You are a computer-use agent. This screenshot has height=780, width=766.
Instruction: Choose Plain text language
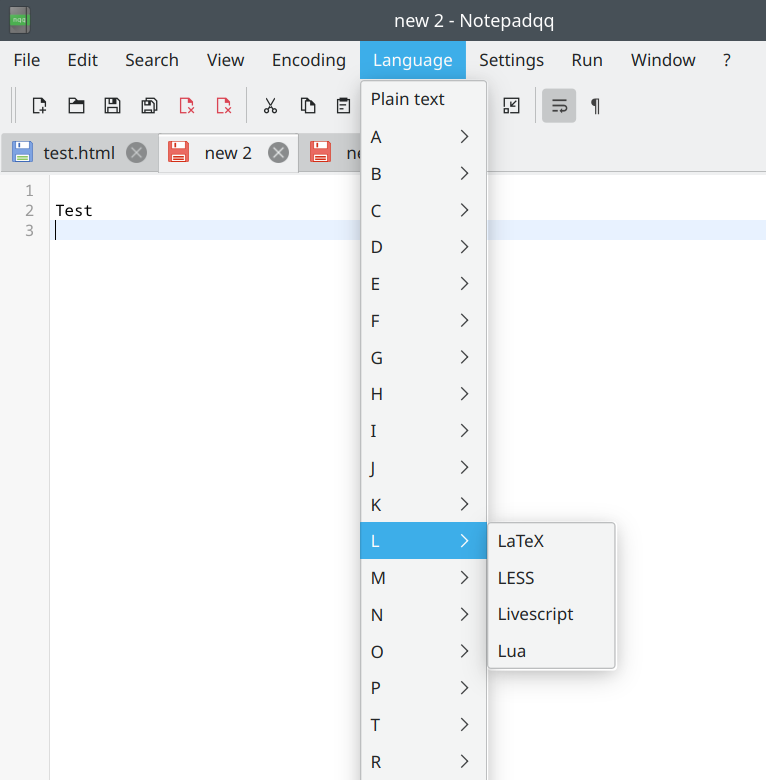pos(423,99)
